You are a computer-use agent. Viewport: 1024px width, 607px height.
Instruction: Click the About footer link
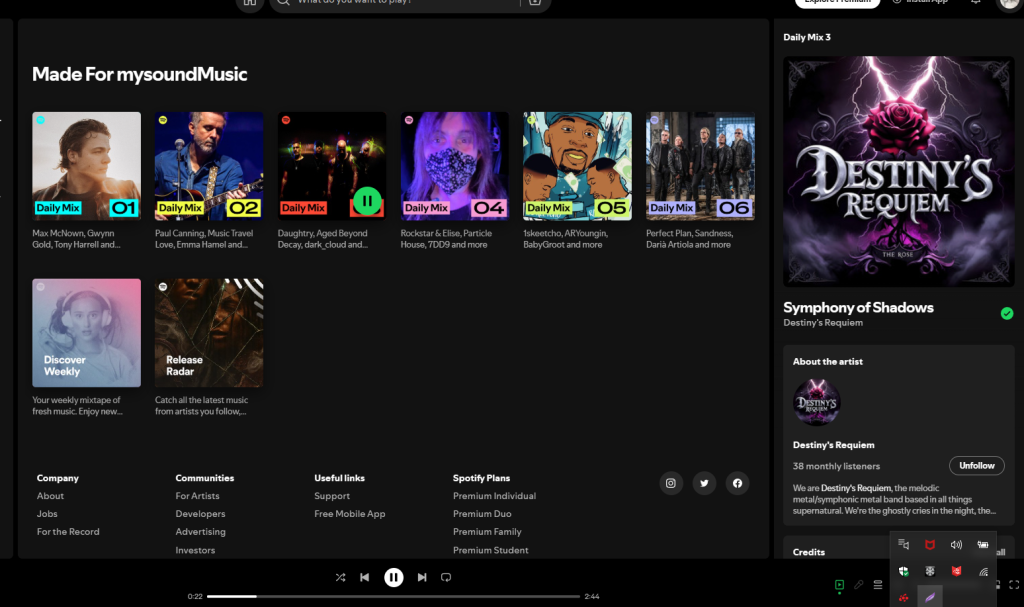[50, 496]
